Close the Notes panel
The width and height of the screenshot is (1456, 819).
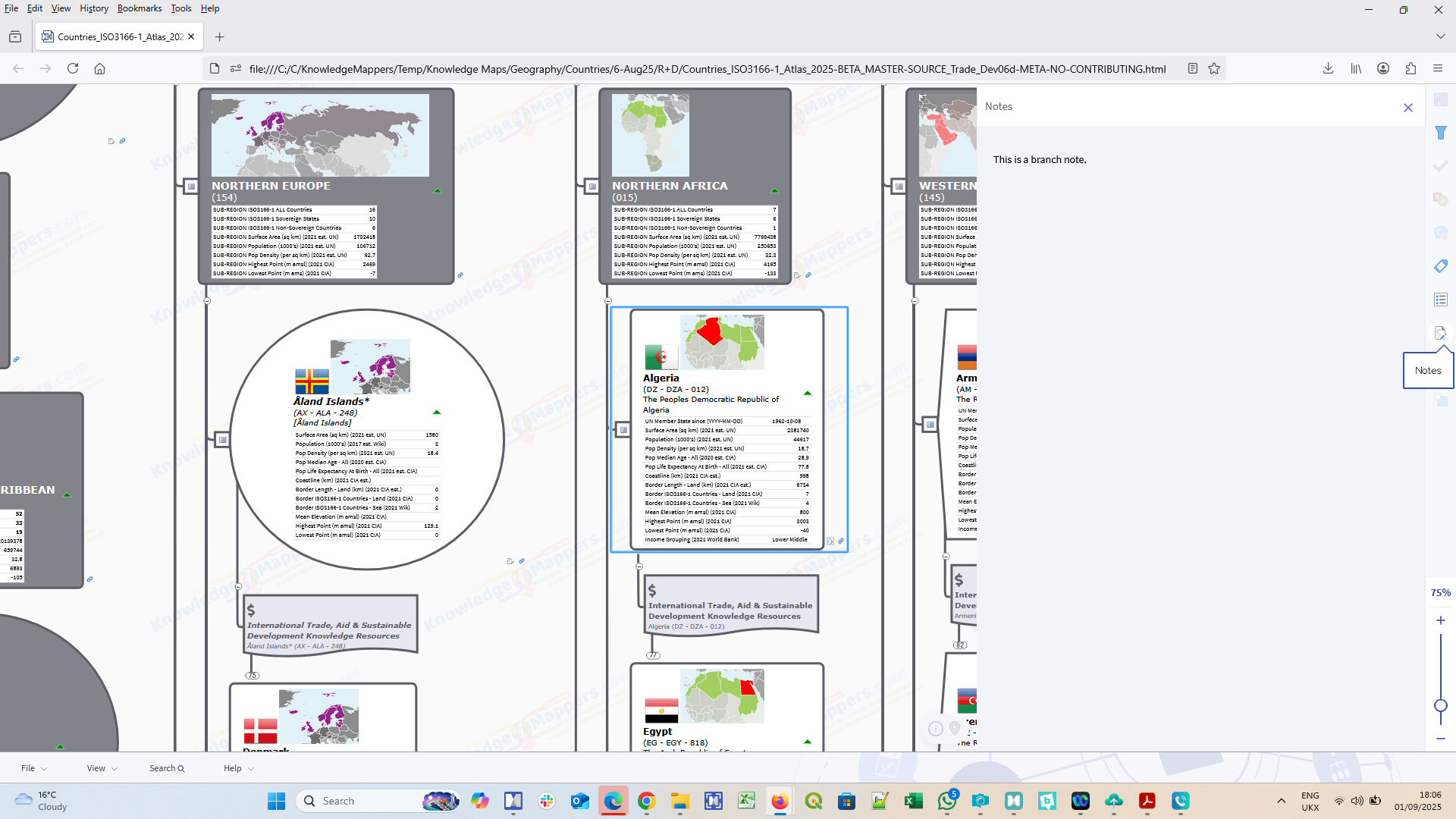pos(1408,108)
